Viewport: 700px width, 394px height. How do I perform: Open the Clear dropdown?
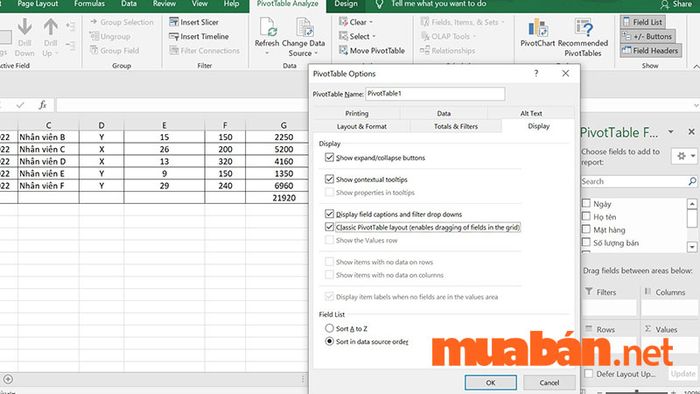(x=356, y=22)
